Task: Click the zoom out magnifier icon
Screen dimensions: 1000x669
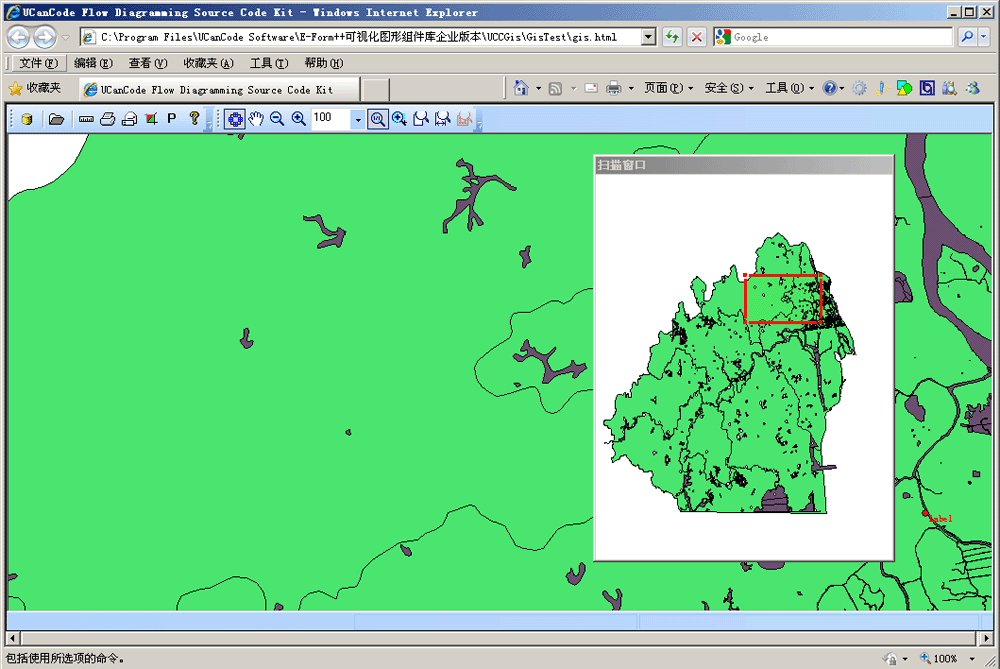Action: point(277,119)
